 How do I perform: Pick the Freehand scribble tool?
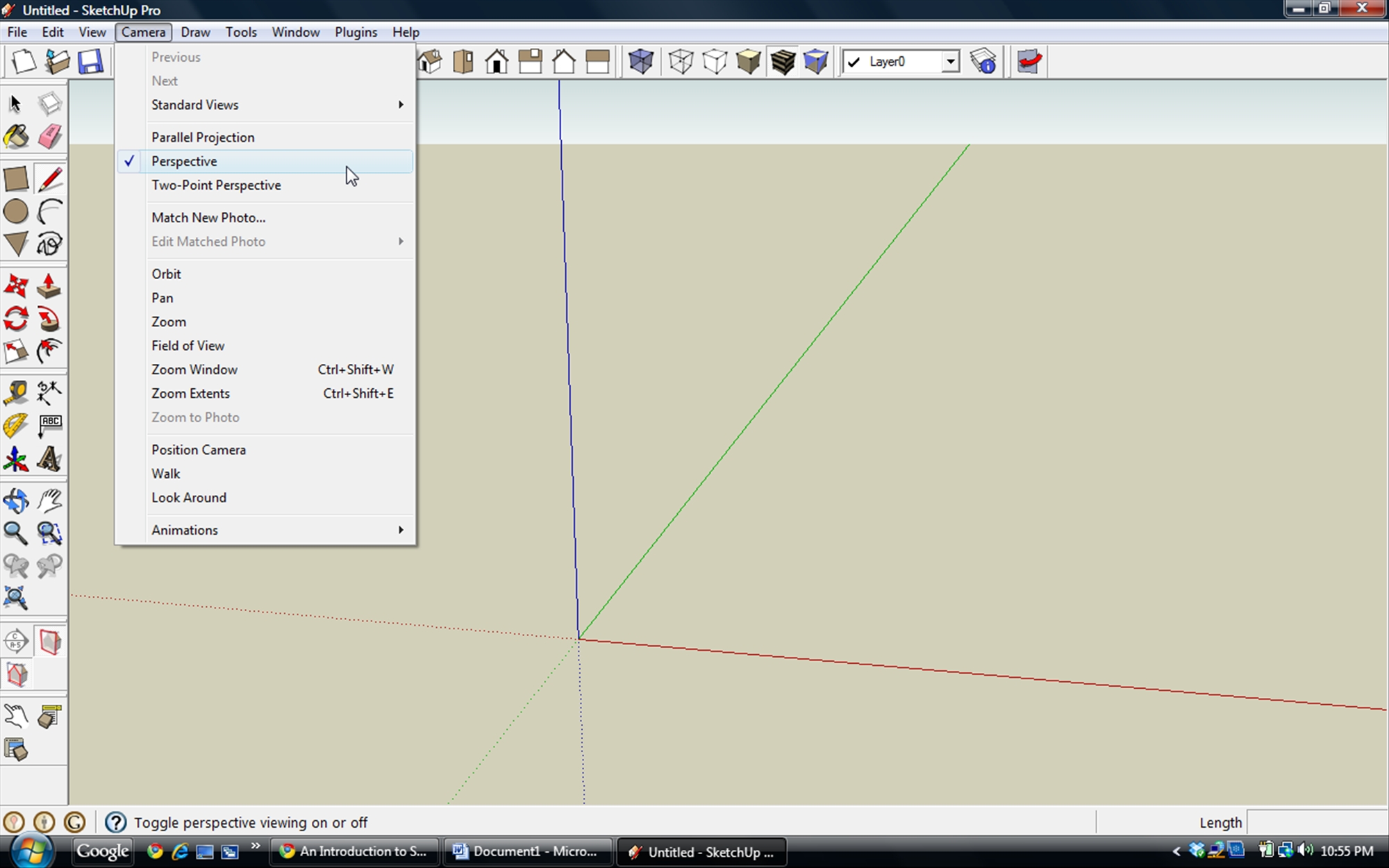tap(49, 243)
